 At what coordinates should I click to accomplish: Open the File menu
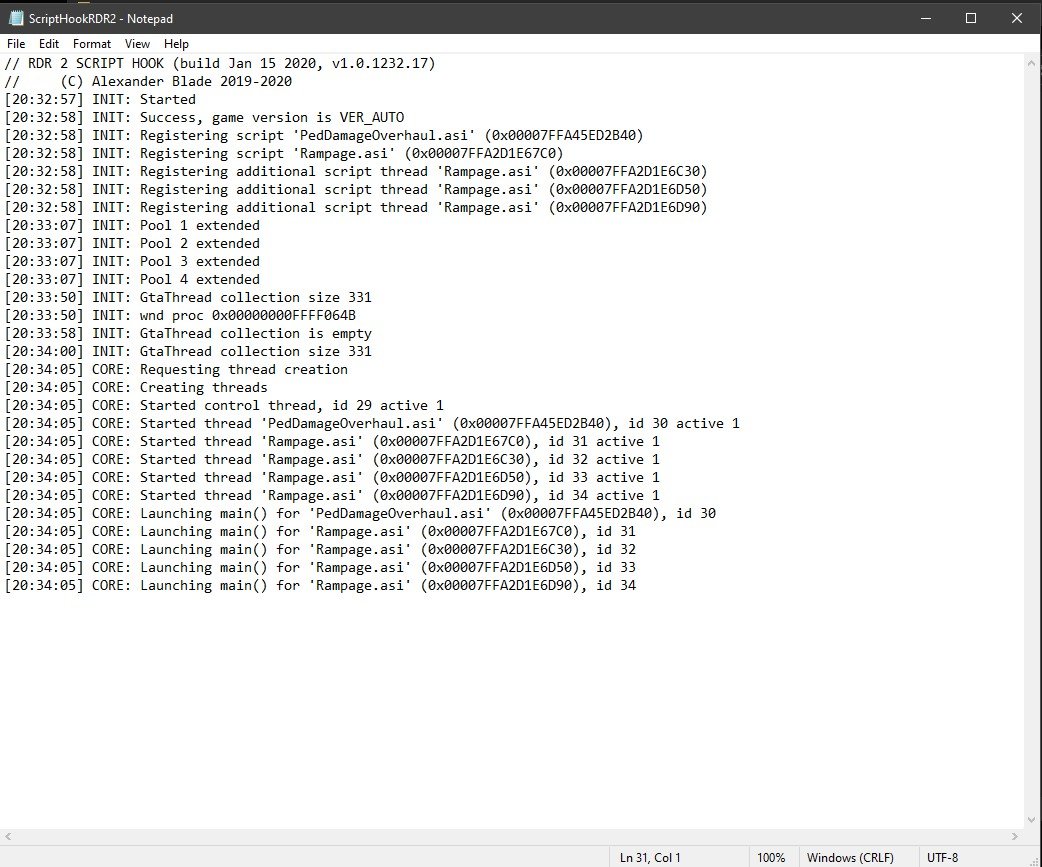coord(16,44)
